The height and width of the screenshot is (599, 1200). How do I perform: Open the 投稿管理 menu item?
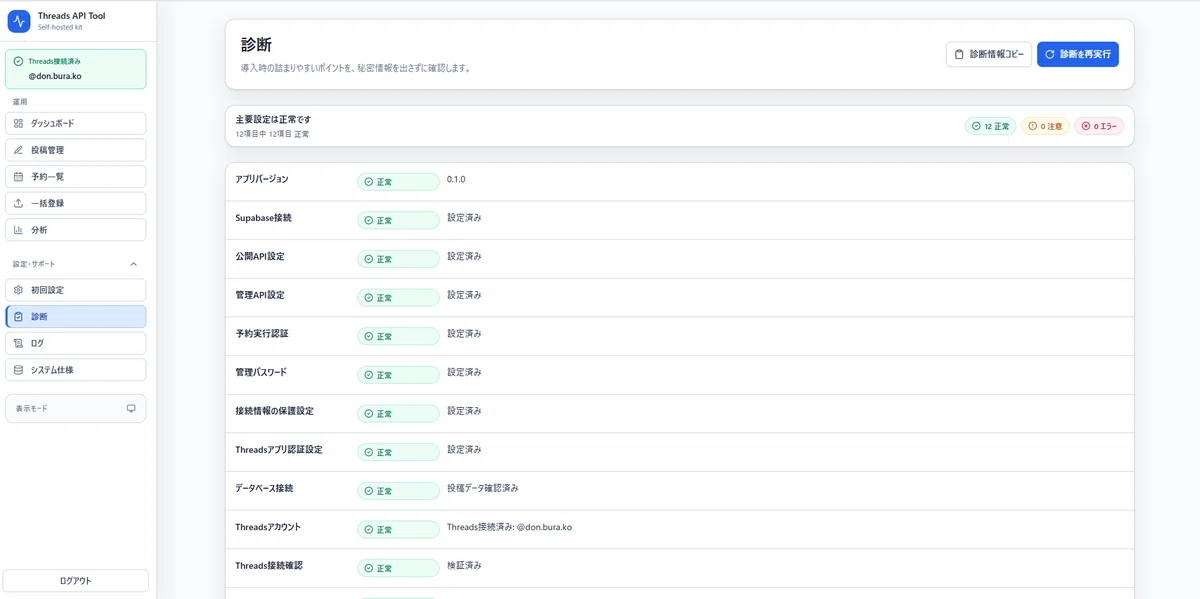tap(76, 150)
